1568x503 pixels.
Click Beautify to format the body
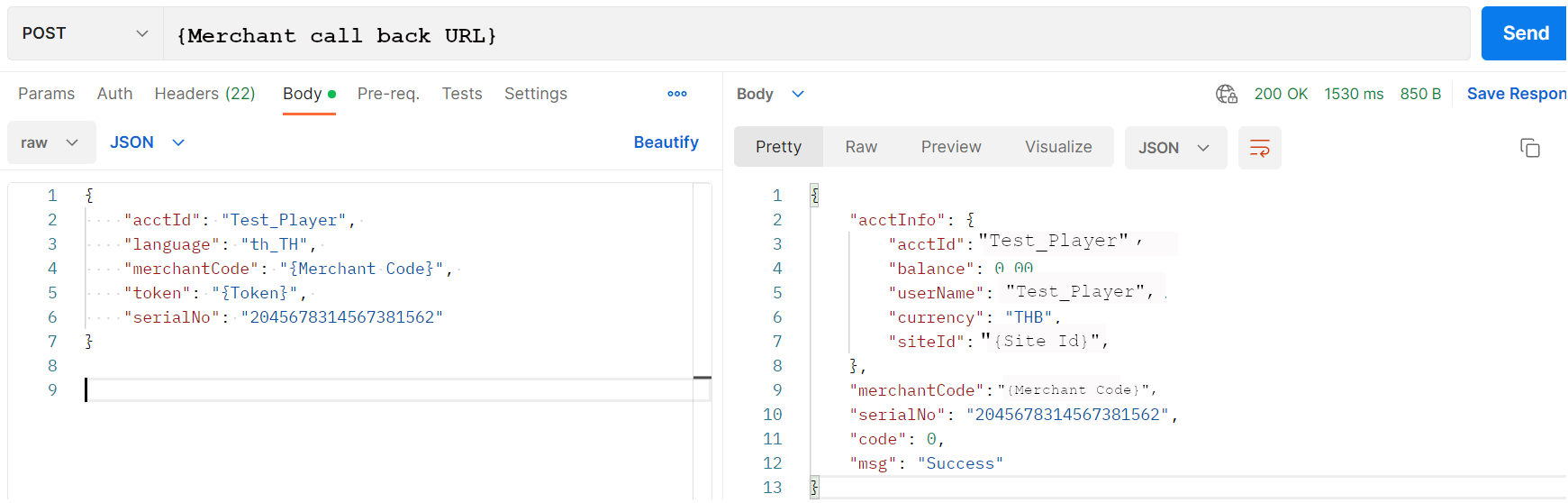point(666,142)
